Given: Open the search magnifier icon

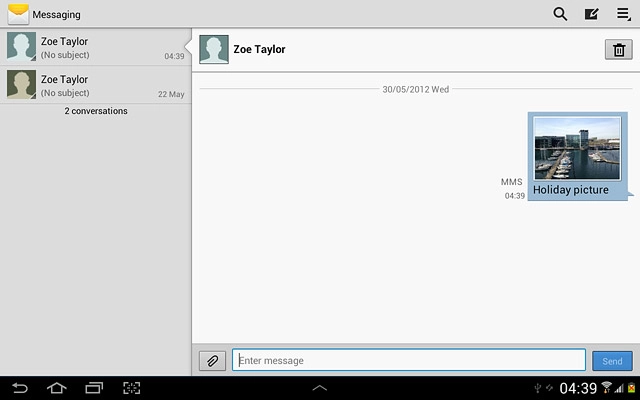Looking at the screenshot, I should point(560,14).
